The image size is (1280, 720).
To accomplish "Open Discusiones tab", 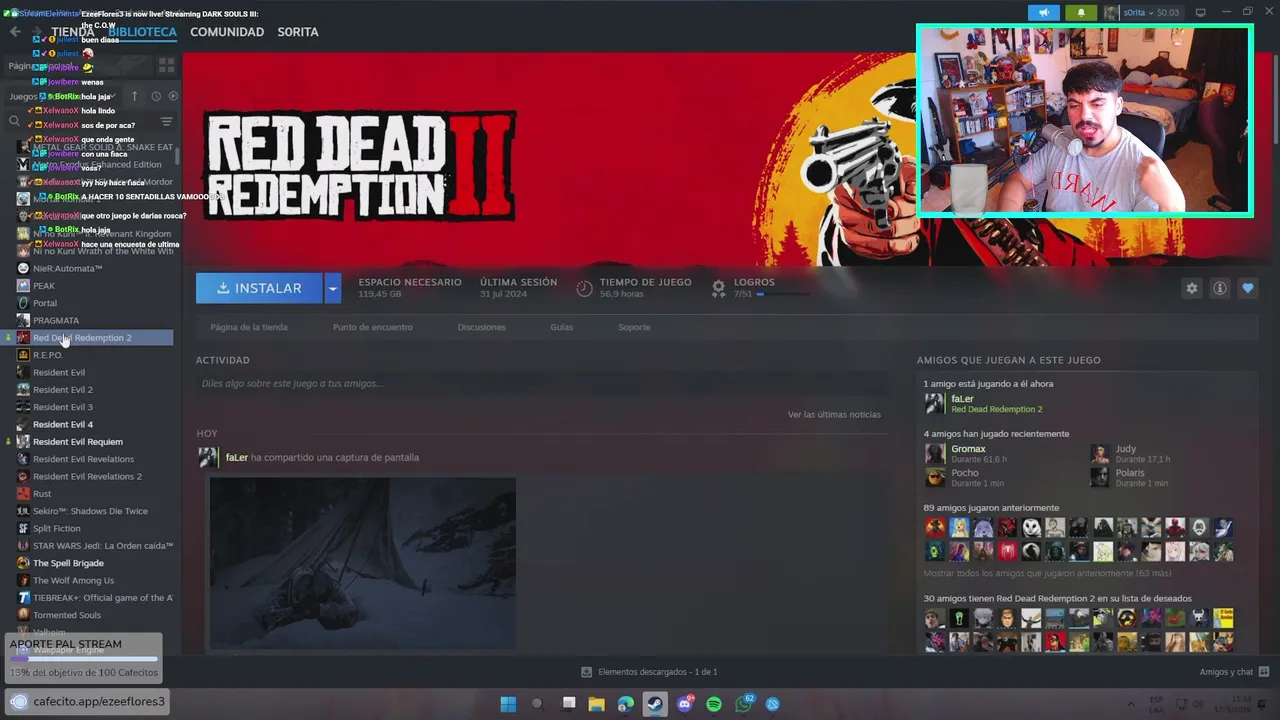I will (x=482, y=327).
